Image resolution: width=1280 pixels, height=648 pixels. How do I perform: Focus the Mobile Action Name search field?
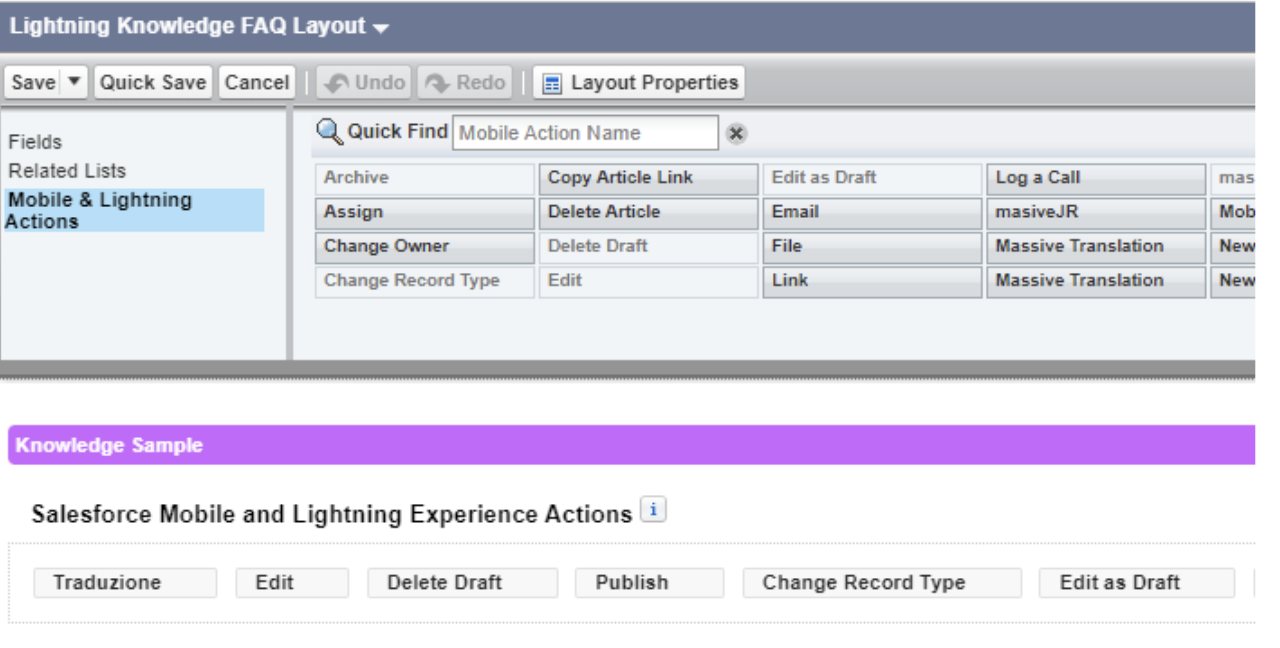click(585, 133)
